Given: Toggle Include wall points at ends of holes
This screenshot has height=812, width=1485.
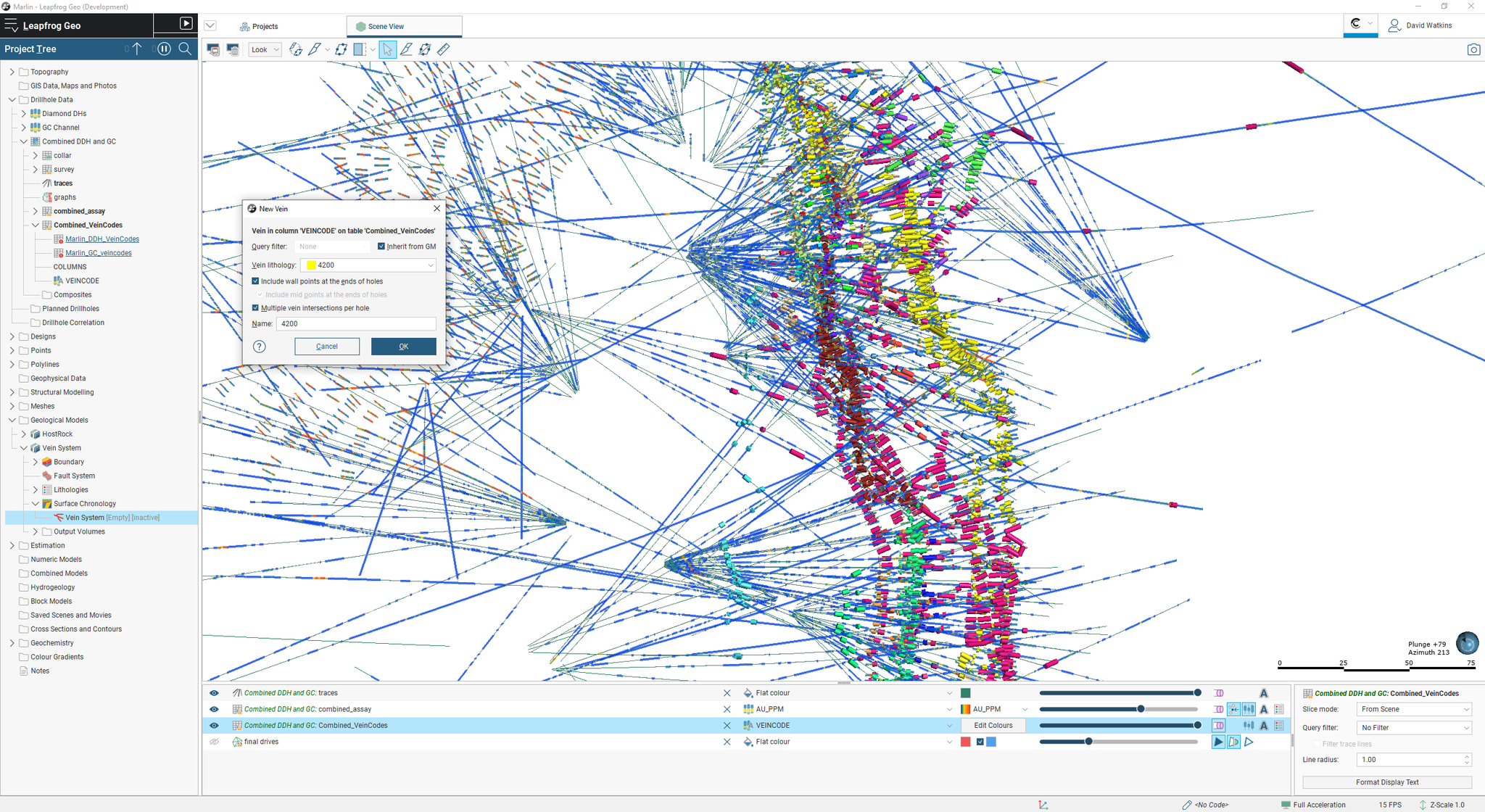Looking at the screenshot, I should [255, 281].
